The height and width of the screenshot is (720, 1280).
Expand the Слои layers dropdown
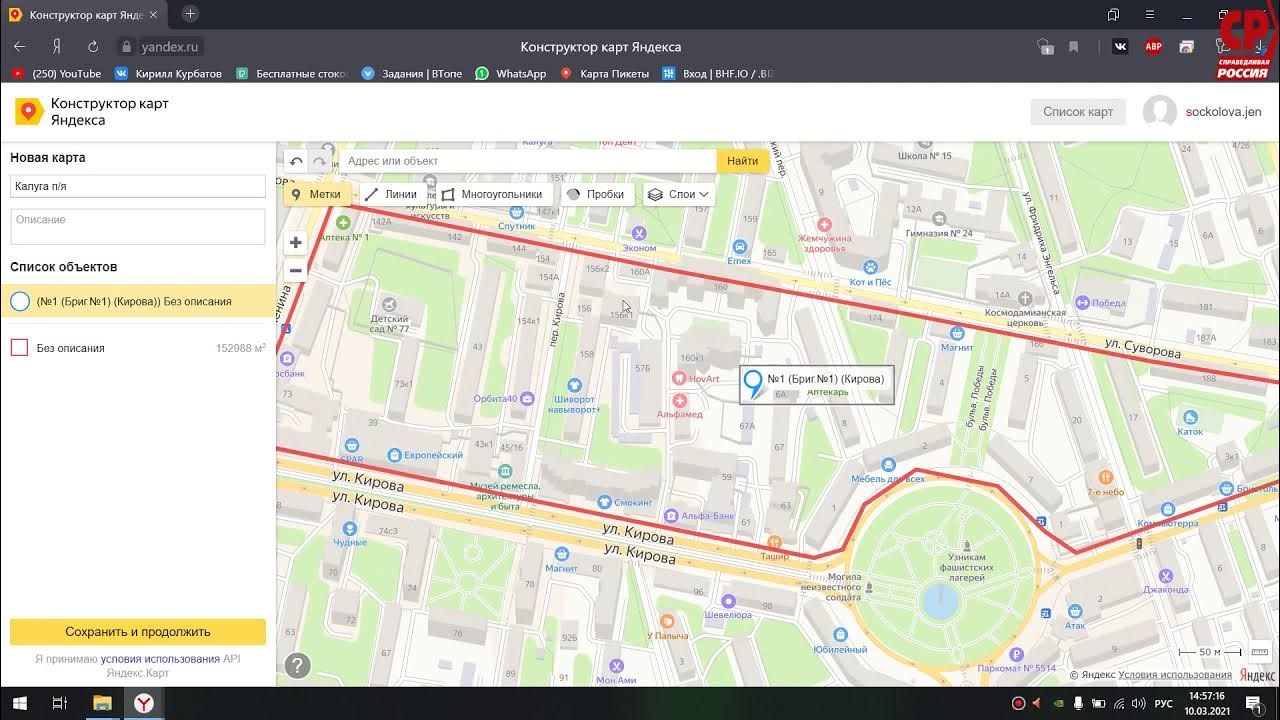pos(678,194)
